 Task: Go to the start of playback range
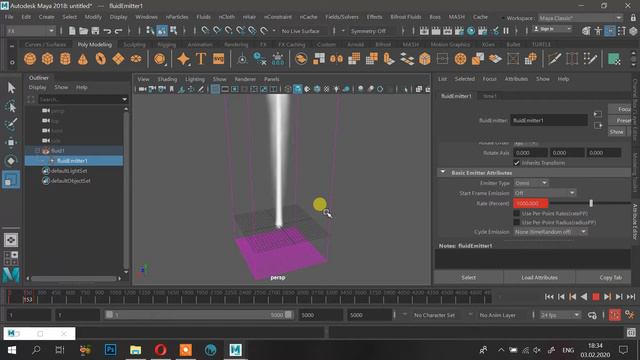pyautogui.click(x=549, y=297)
